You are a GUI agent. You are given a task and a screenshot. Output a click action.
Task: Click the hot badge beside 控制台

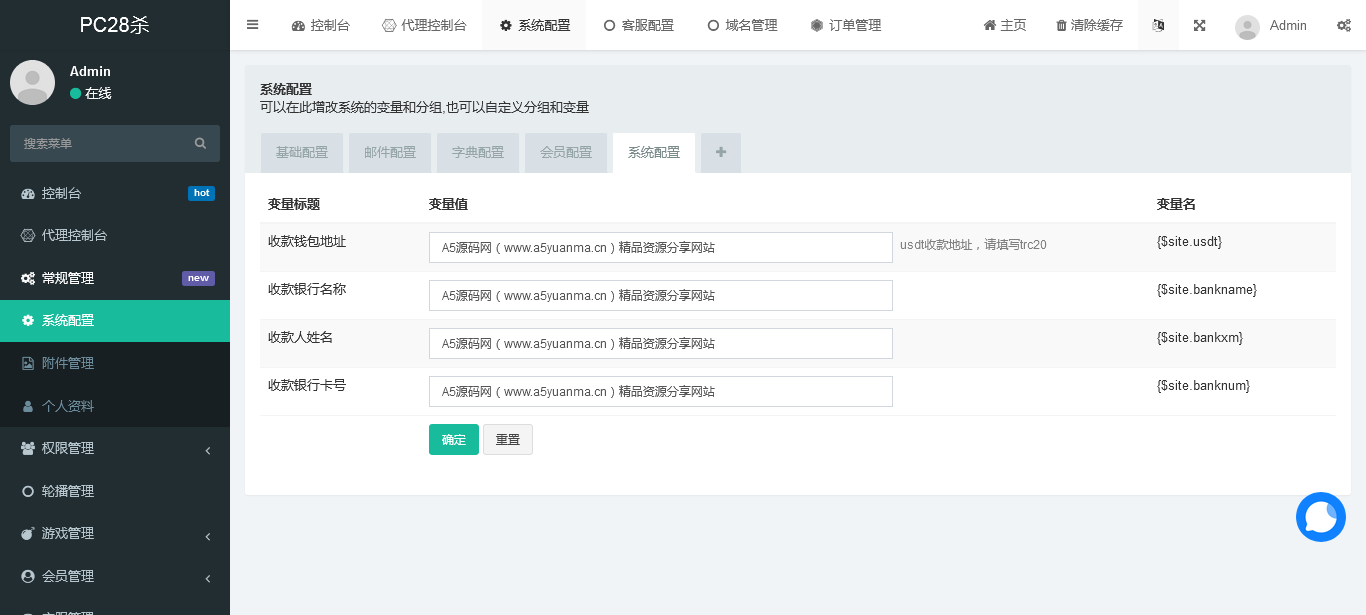coord(201,194)
